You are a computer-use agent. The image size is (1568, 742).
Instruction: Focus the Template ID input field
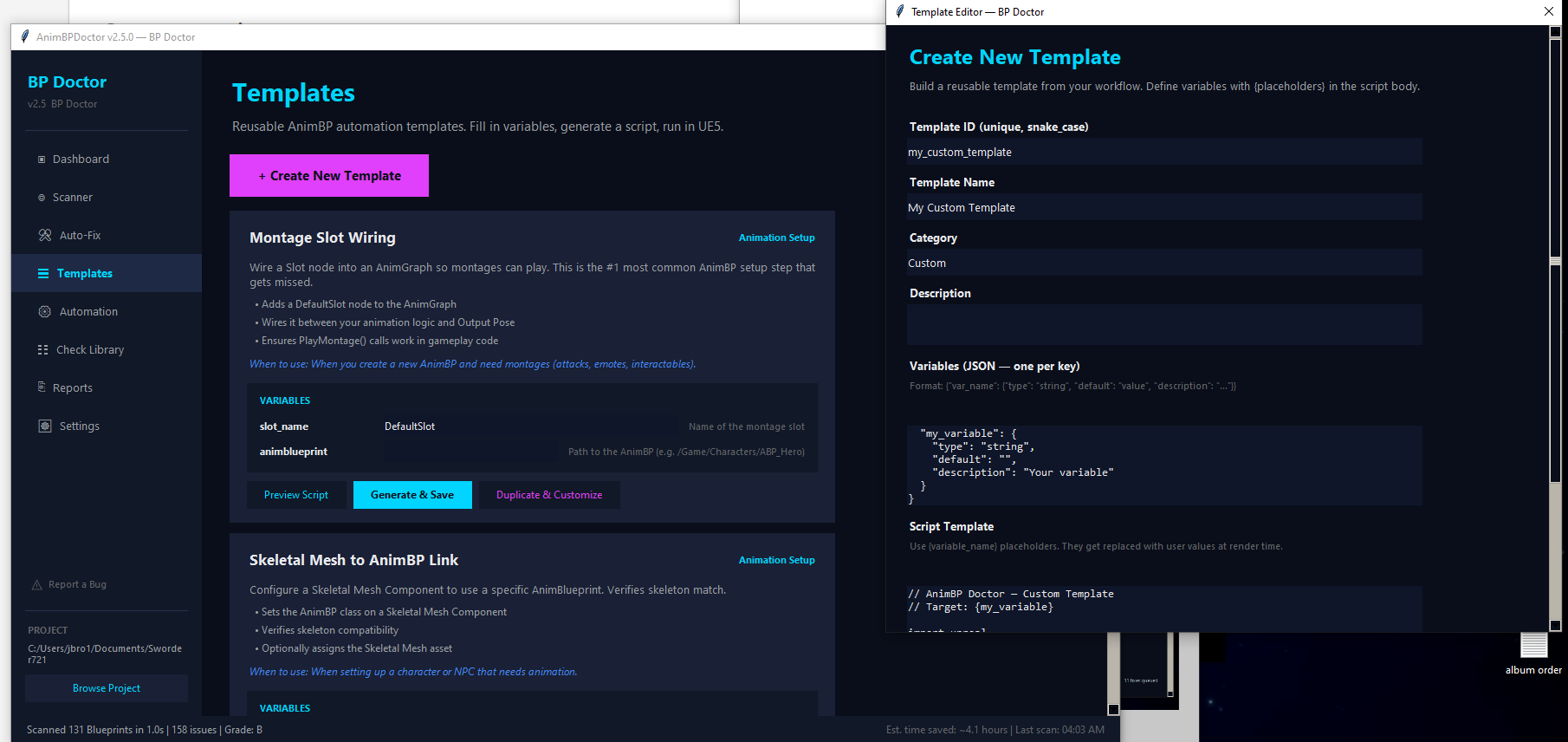click(1164, 152)
